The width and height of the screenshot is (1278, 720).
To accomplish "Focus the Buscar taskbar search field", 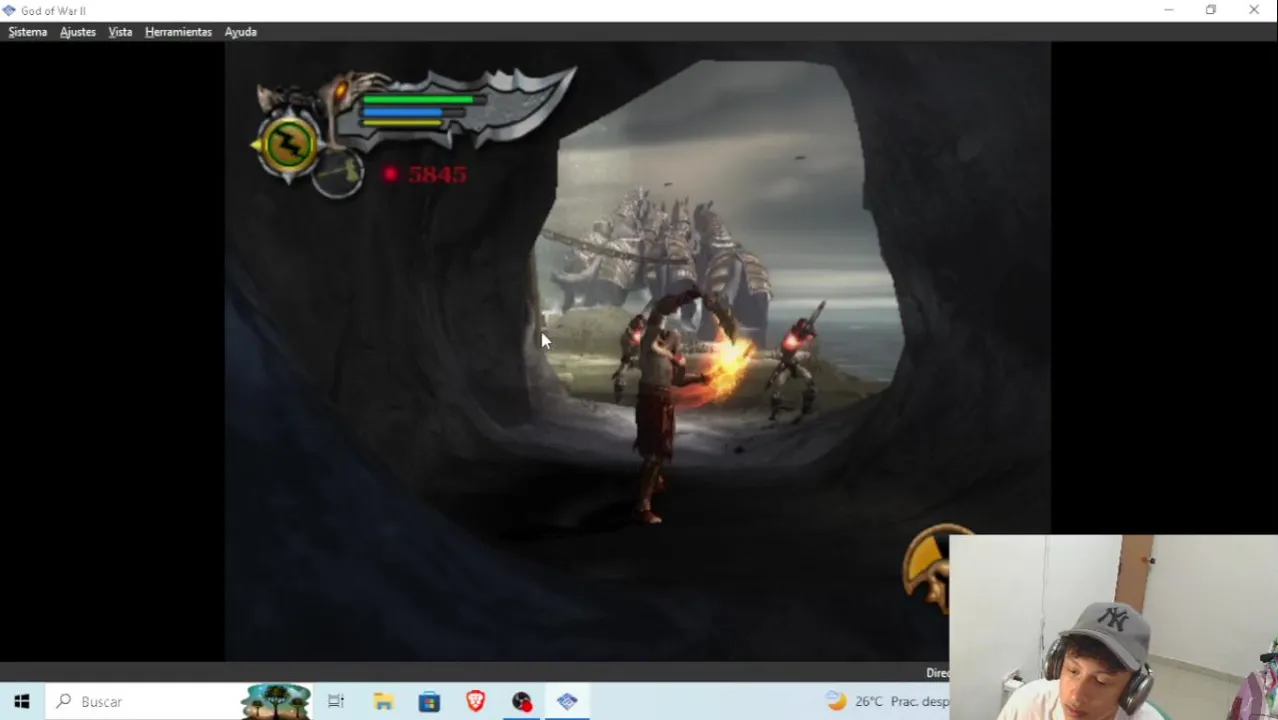I will 180,702.
